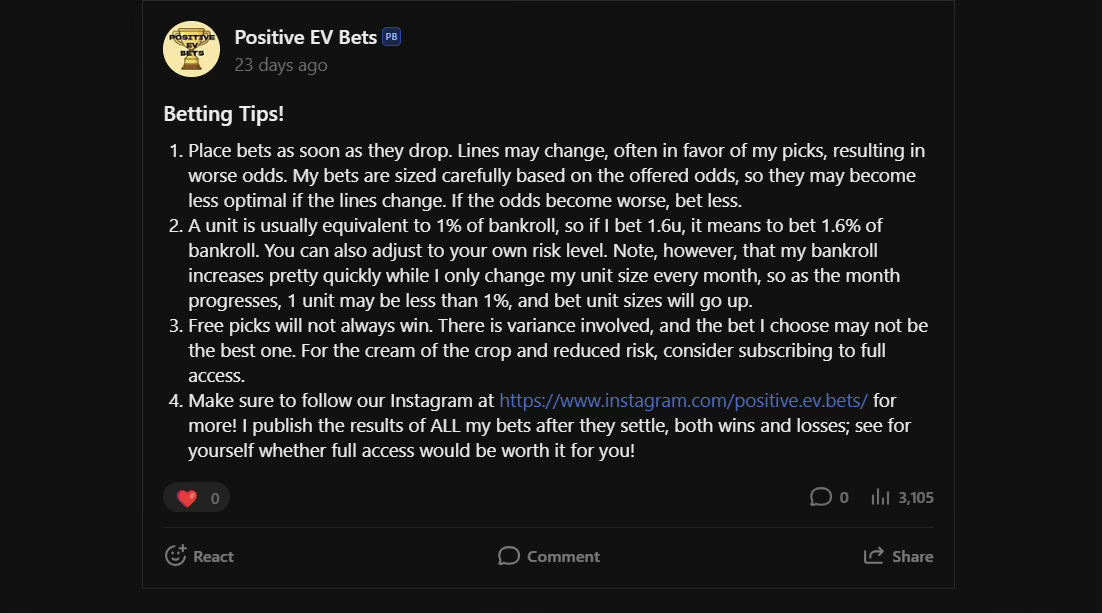This screenshot has width=1102, height=613.
Task: Click the comment count number beside the bubble
Action: click(844, 497)
